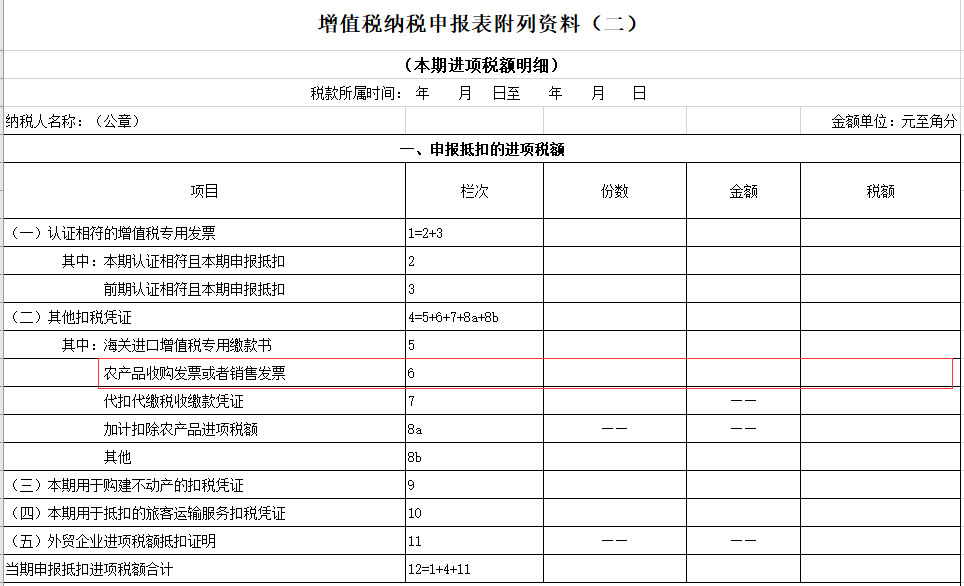Select 加计扣除农产品进项税额 row label
This screenshot has height=586, width=964.
click(x=180, y=429)
